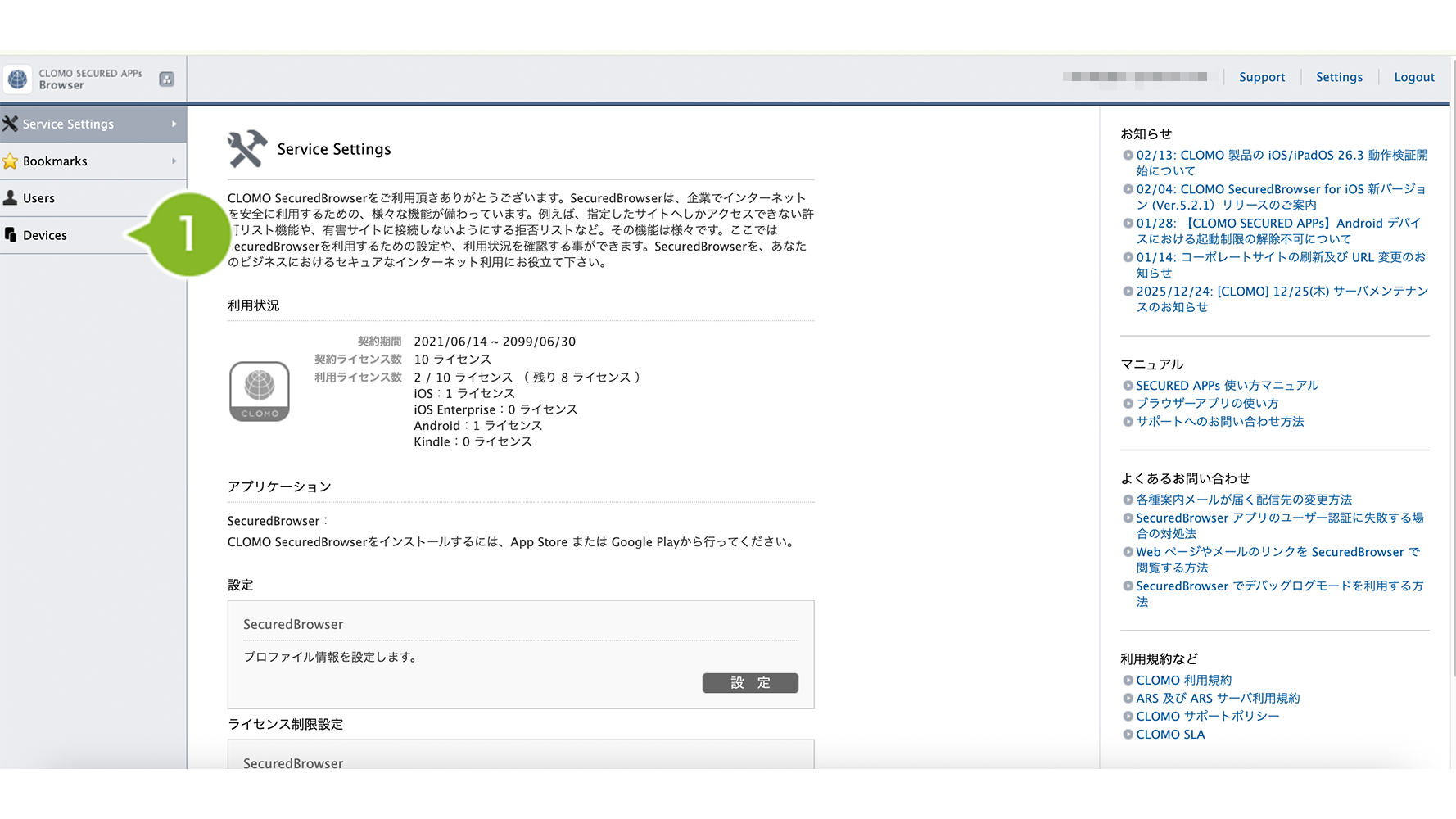Click the Bookmarks star icon
Screen dimensions: 1456x819
(10, 161)
